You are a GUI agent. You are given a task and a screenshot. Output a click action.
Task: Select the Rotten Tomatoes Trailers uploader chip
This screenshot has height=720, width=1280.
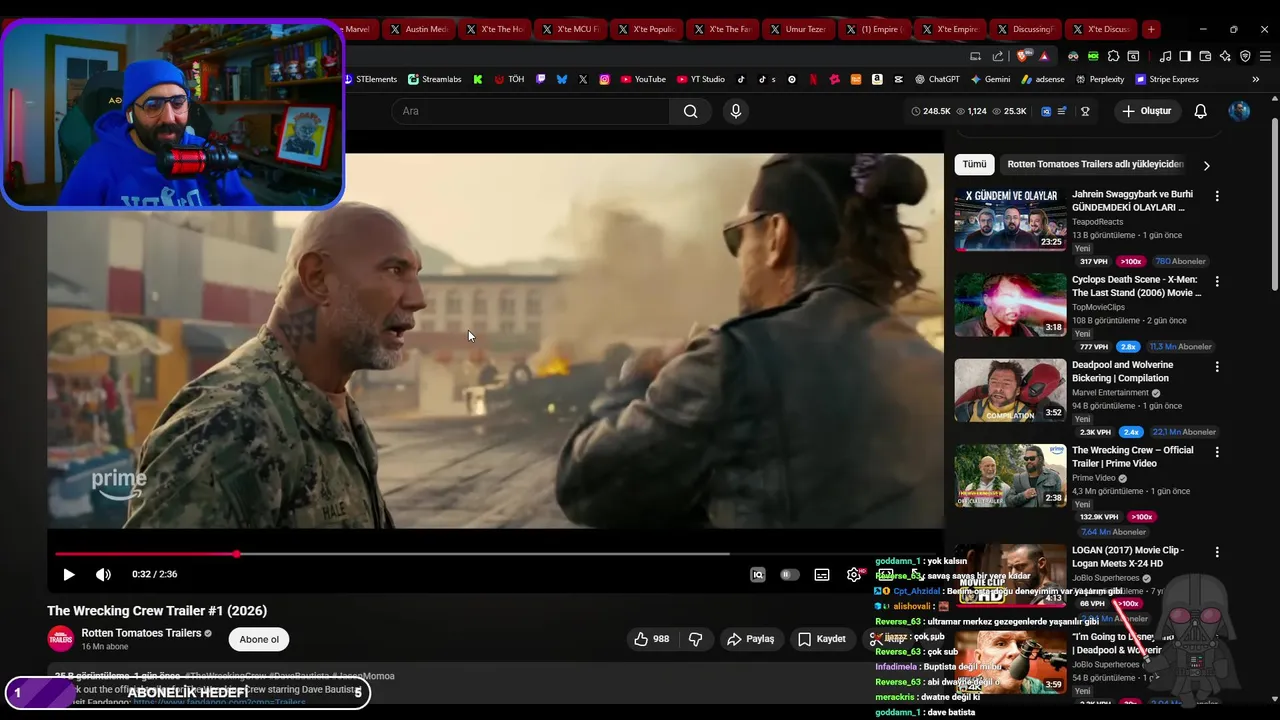click(x=1095, y=164)
